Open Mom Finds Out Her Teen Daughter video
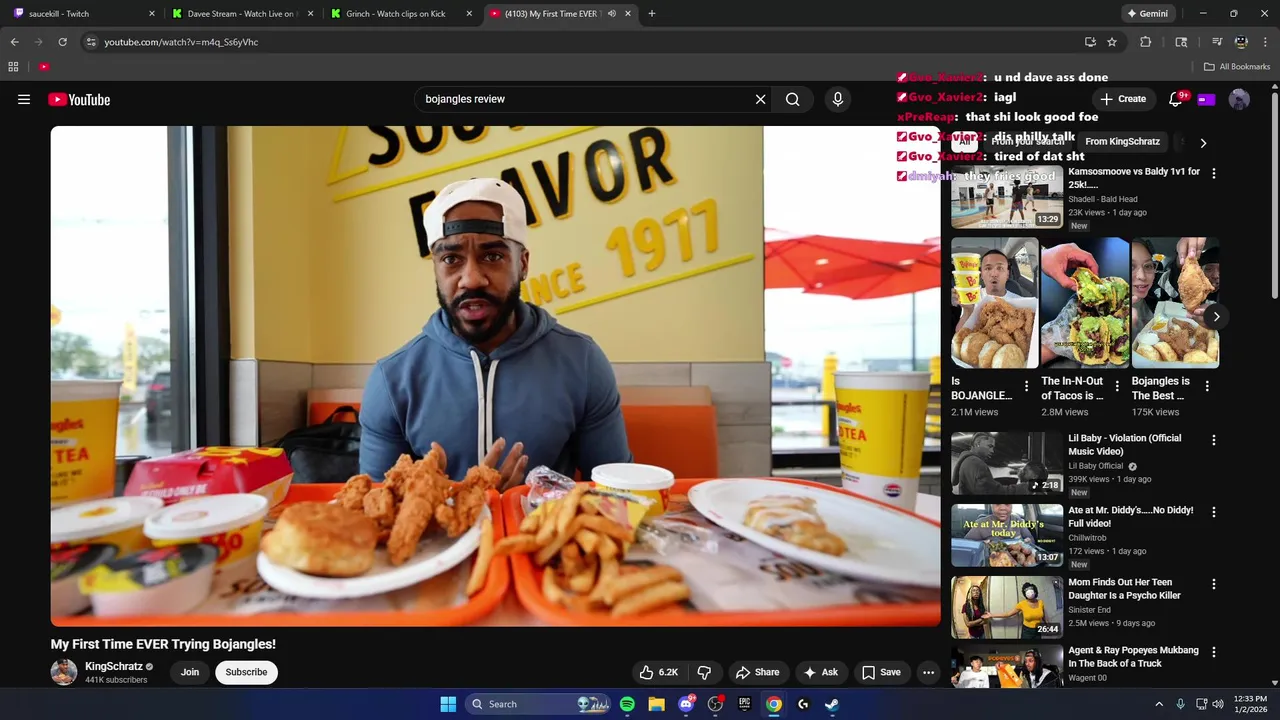Screen dimensions: 1280x720 pos(1124,589)
